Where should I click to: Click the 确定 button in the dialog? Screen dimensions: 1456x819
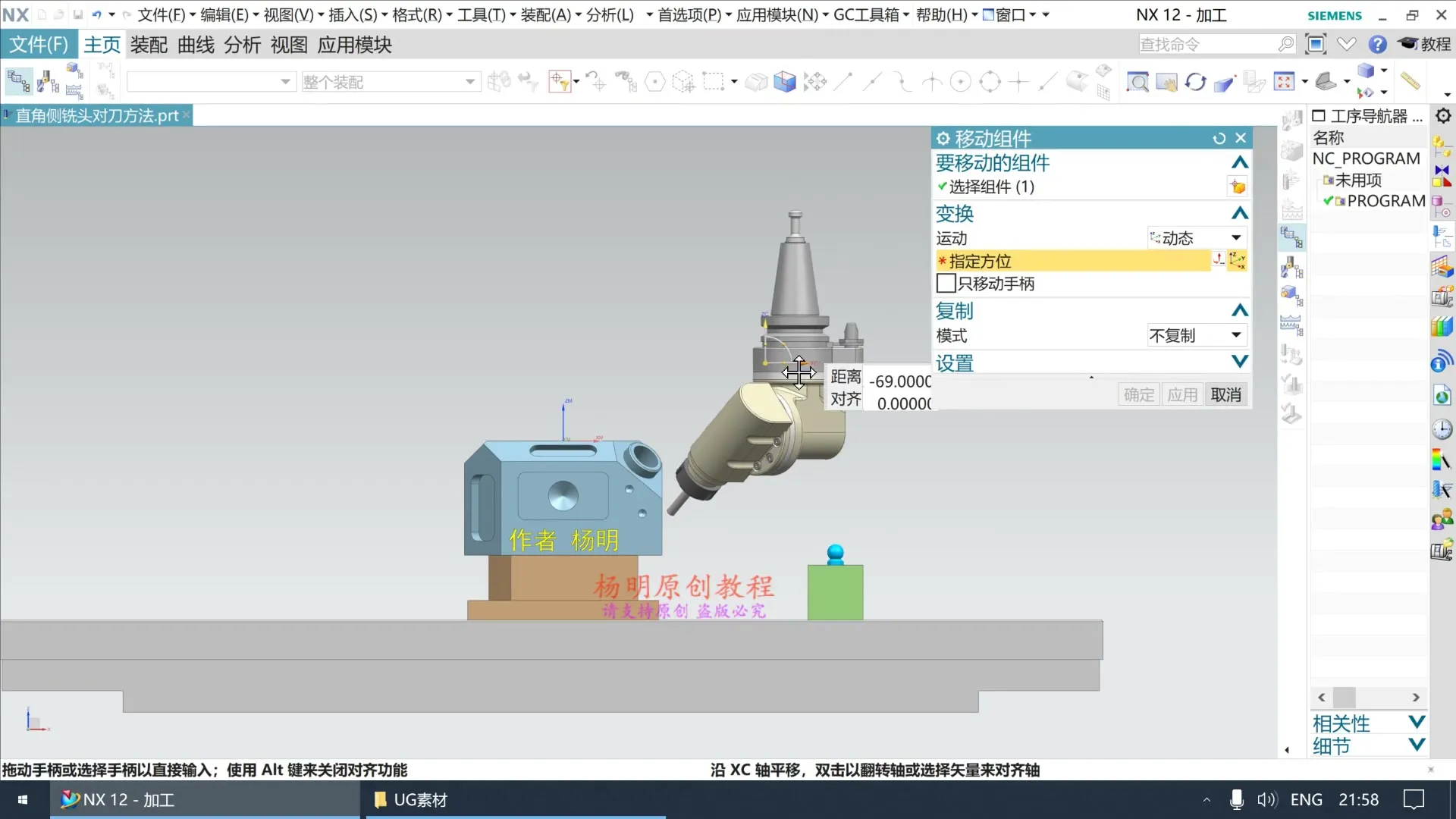(x=1138, y=394)
